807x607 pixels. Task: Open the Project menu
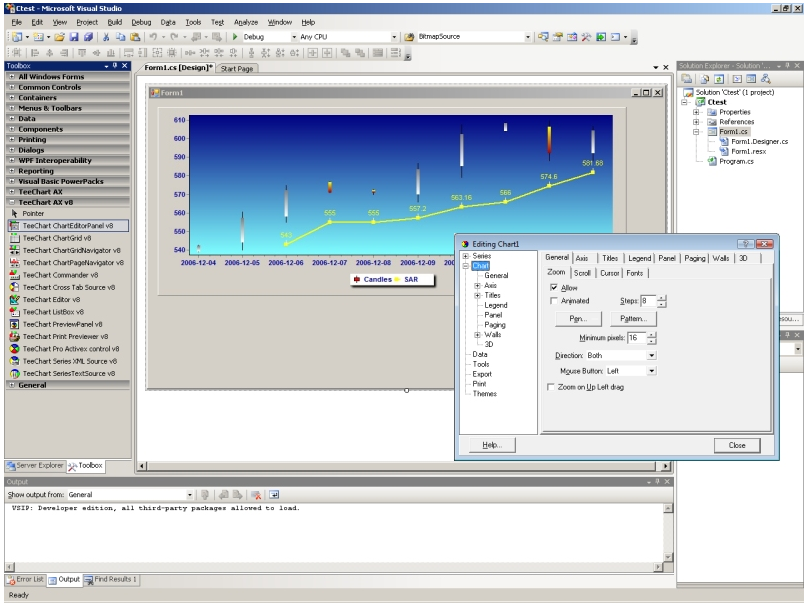coord(87,22)
